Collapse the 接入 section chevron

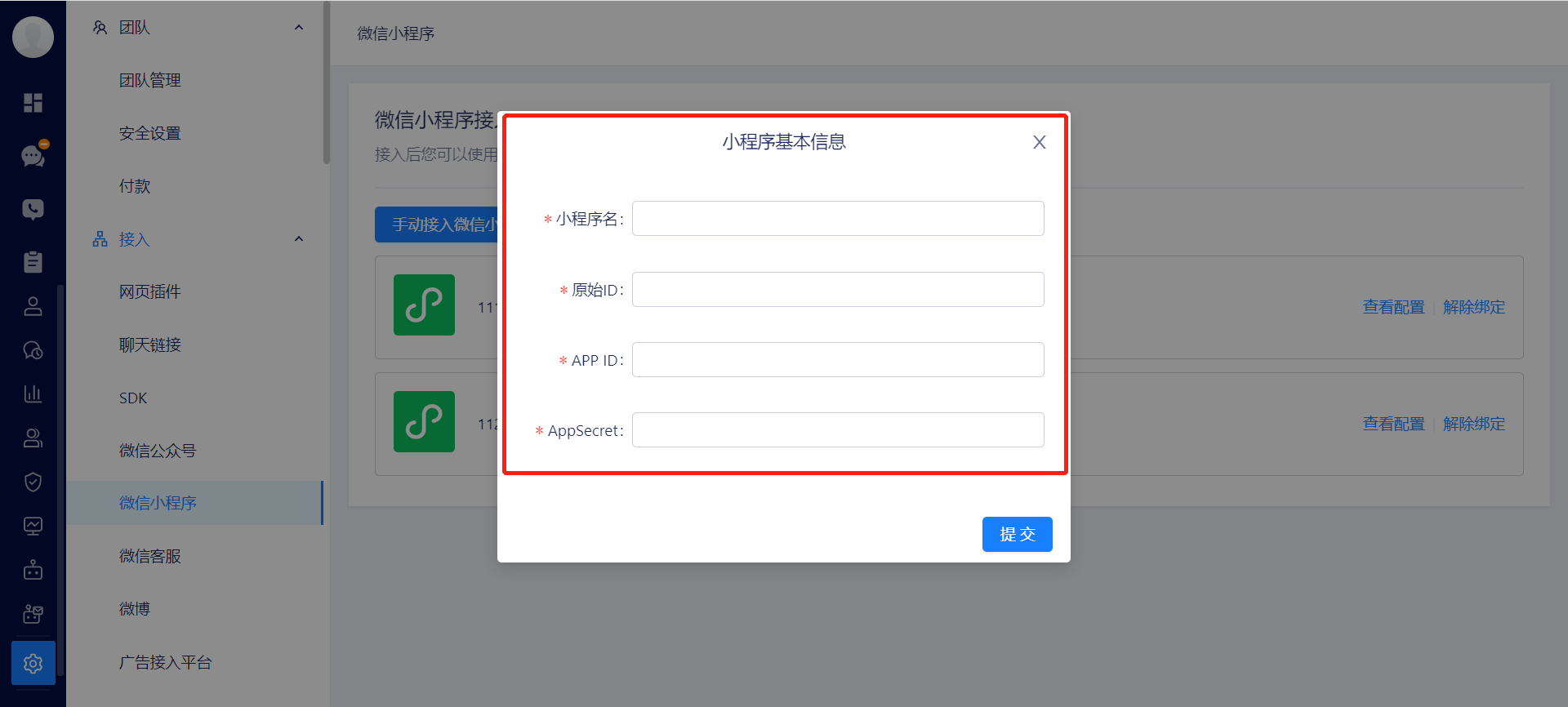299,239
